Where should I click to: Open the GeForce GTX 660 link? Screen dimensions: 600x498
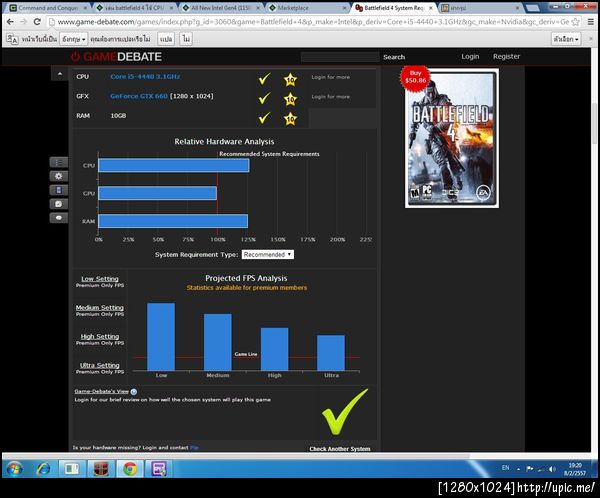[x=139, y=96]
